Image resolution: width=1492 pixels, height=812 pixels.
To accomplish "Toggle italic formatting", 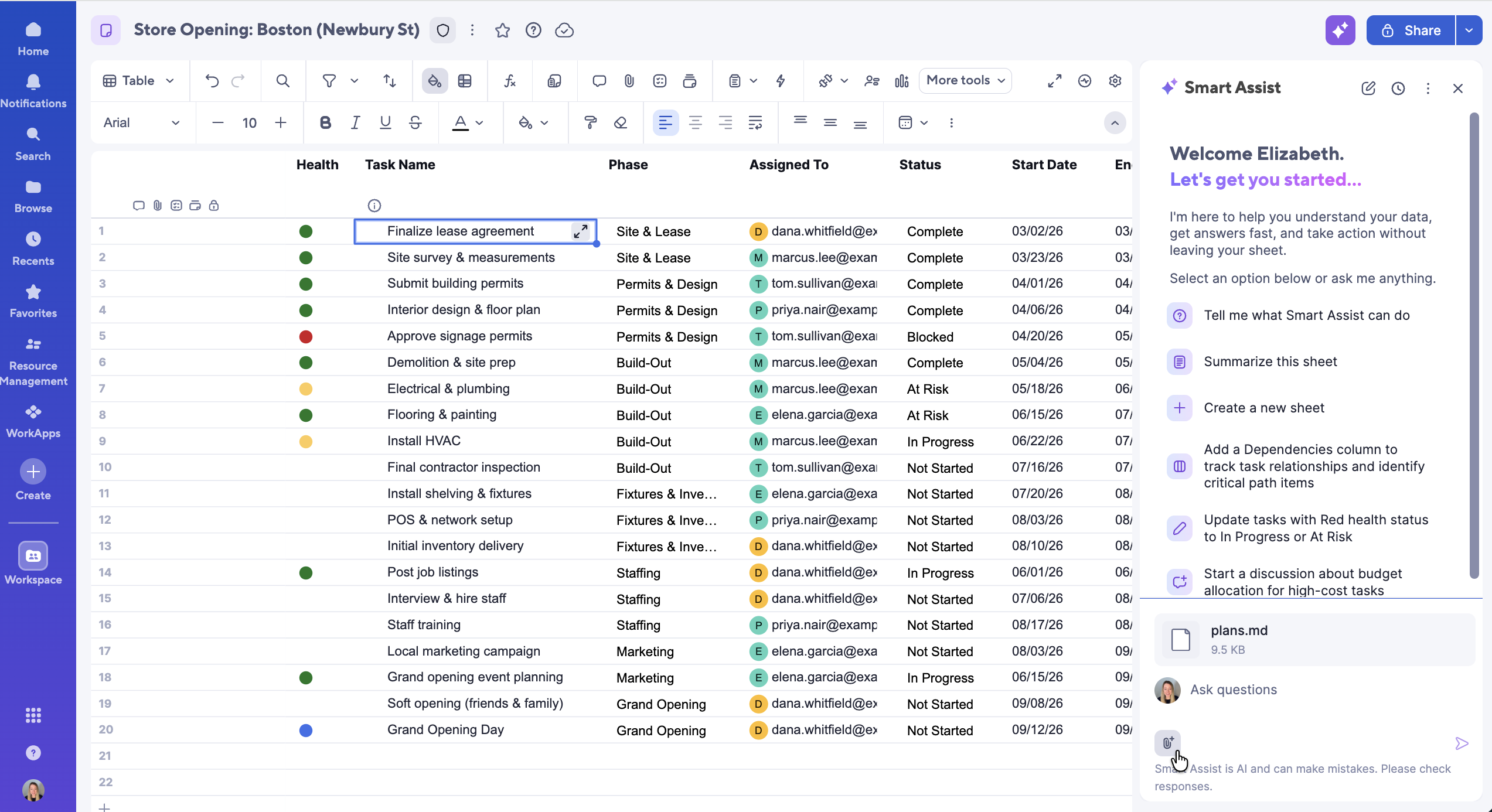I will pyautogui.click(x=355, y=122).
